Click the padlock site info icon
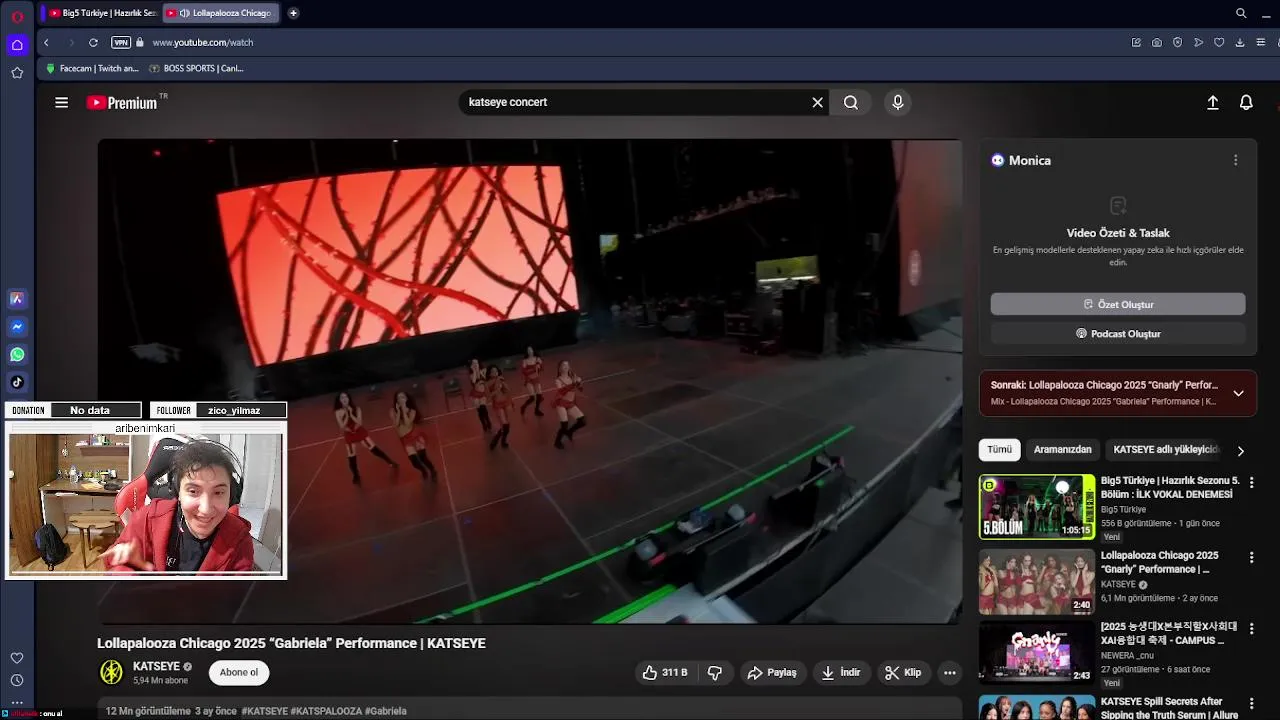The height and width of the screenshot is (720, 1280). tap(140, 42)
